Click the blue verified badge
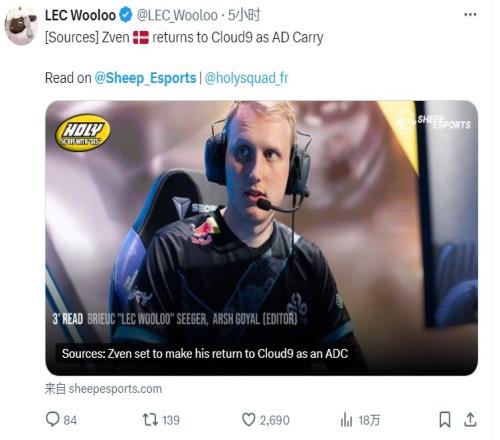This screenshot has height=440, width=500. click(x=126, y=15)
